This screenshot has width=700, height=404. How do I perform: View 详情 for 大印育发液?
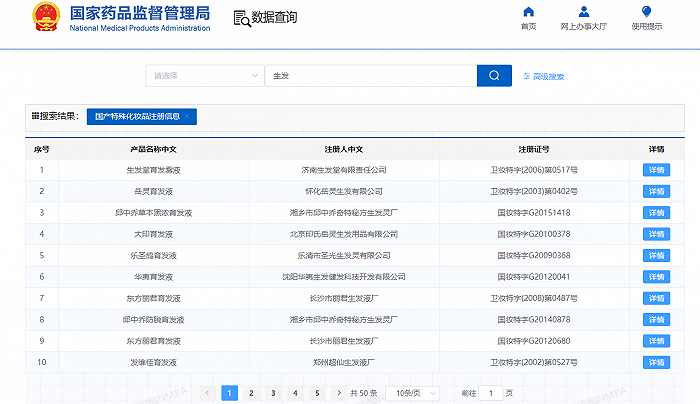(656, 234)
